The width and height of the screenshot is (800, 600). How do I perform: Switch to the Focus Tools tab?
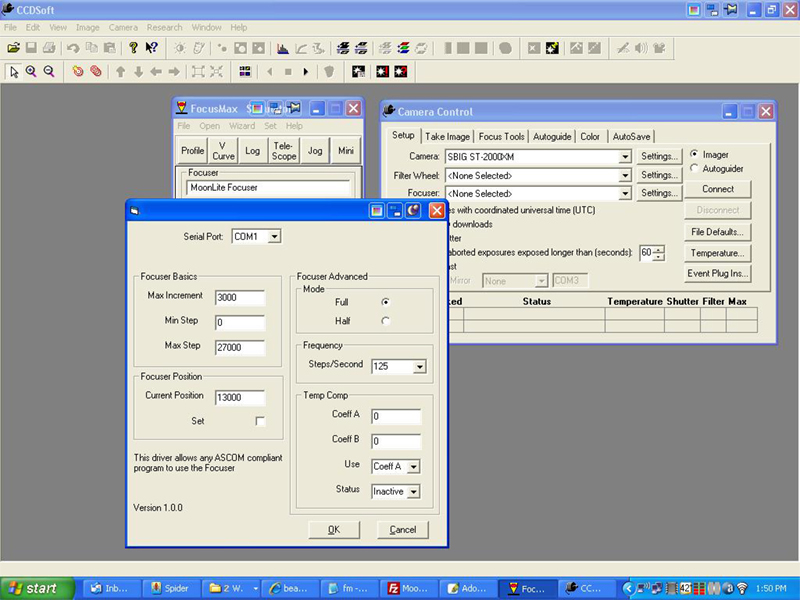(502, 137)
